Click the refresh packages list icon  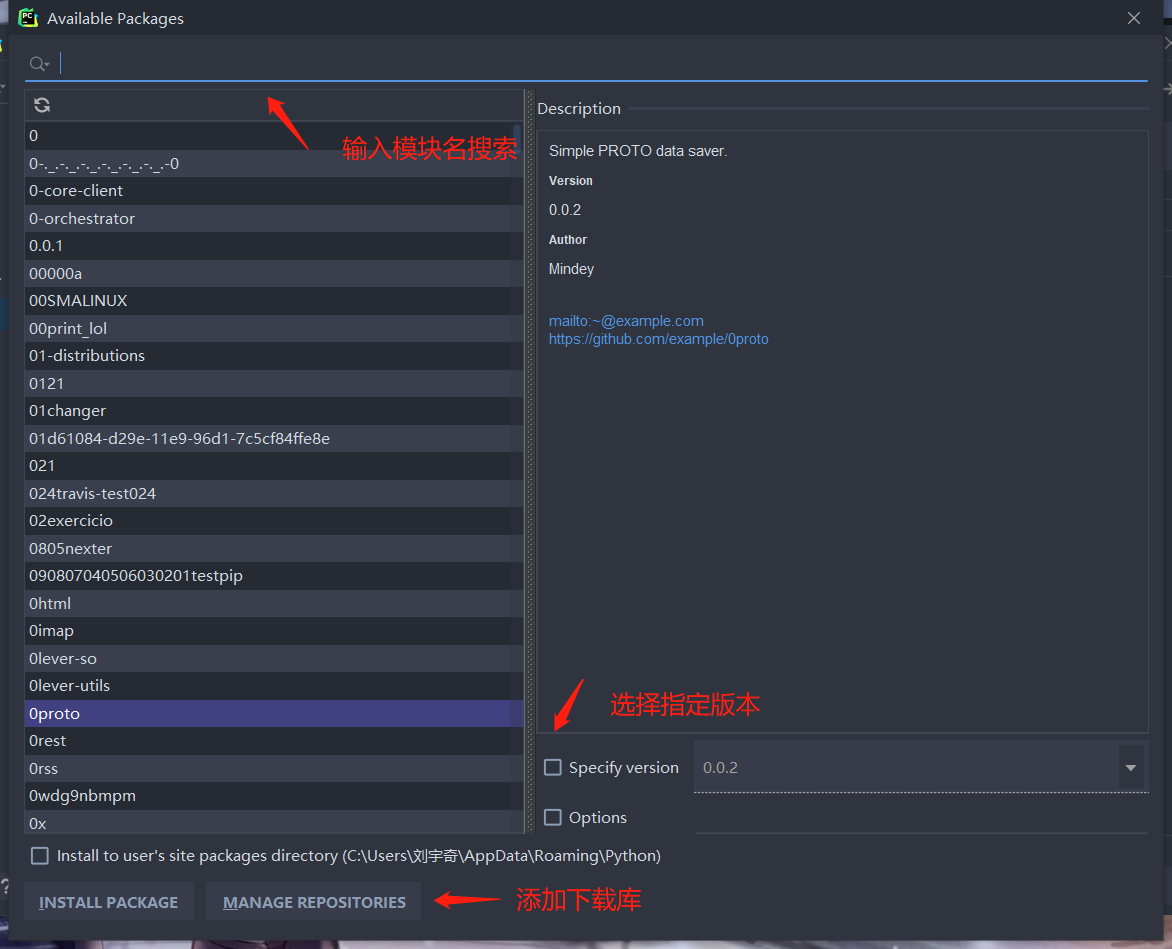[x=42, y=105]
